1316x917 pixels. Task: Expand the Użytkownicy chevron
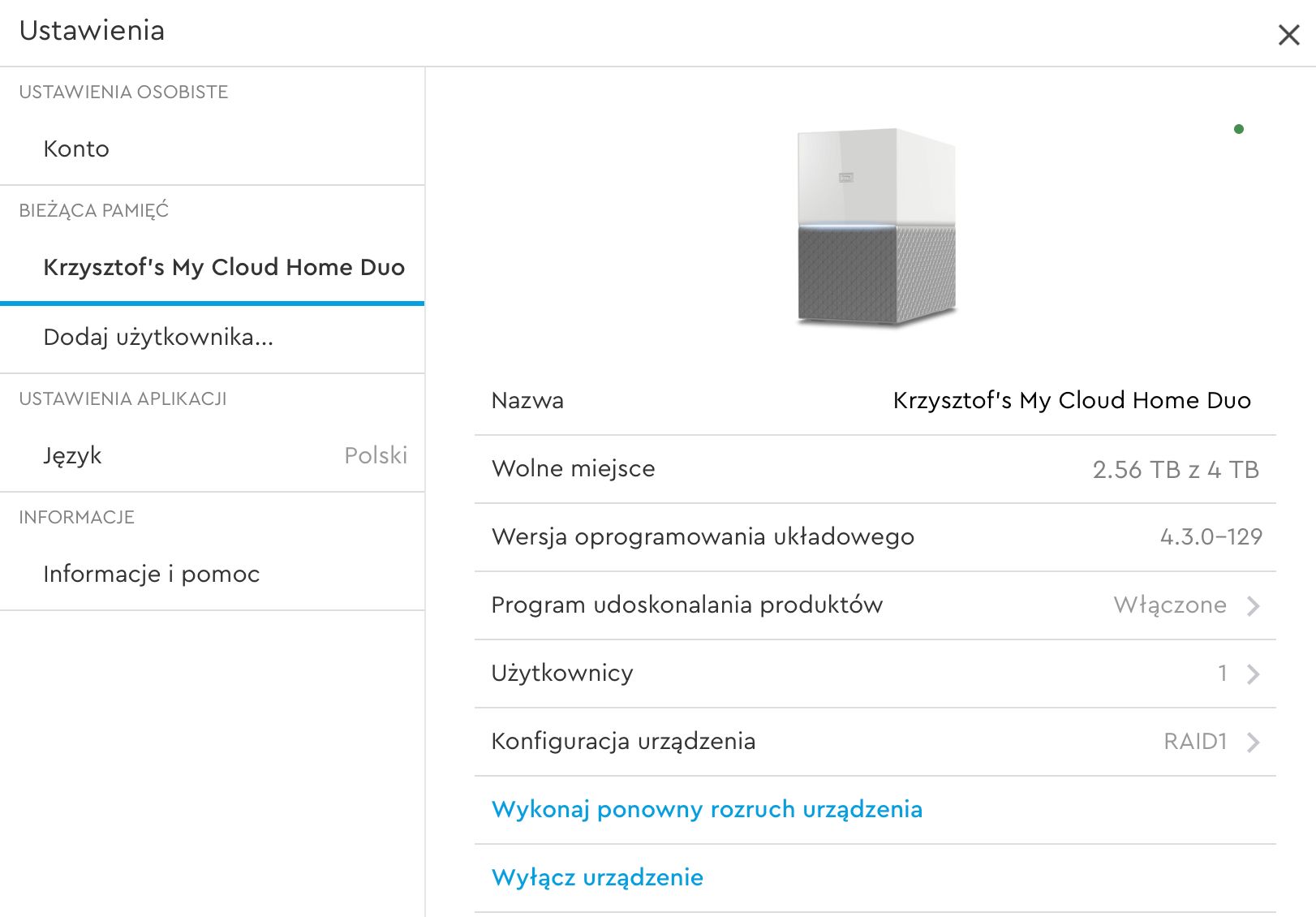(x=1253, y=674)
